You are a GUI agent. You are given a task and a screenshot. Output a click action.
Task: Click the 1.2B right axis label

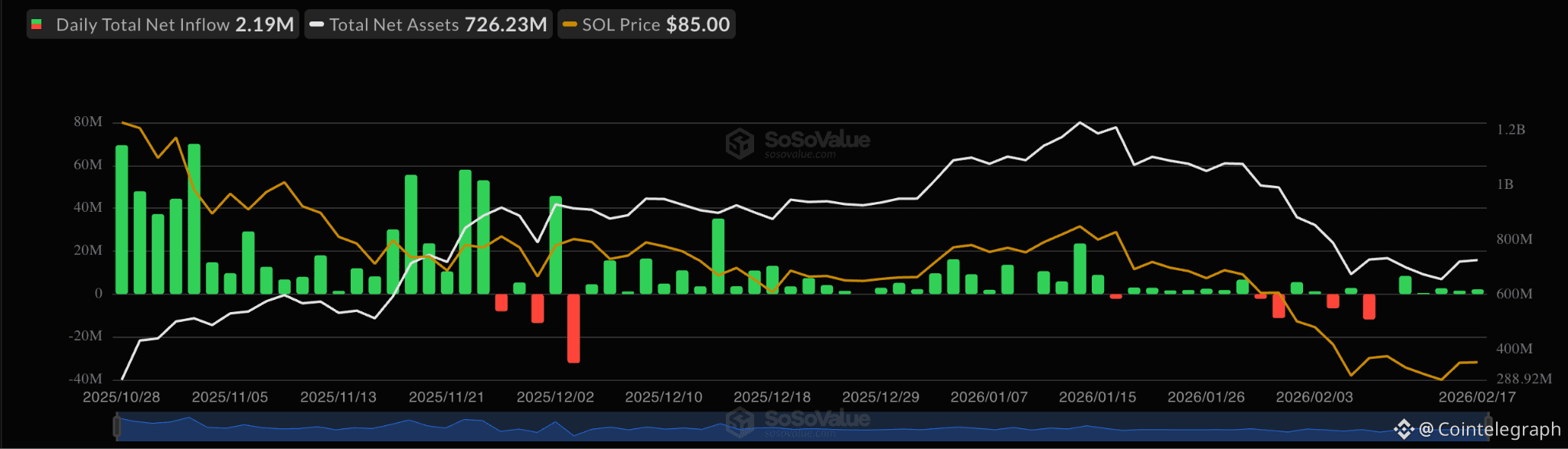[1511, 129]
